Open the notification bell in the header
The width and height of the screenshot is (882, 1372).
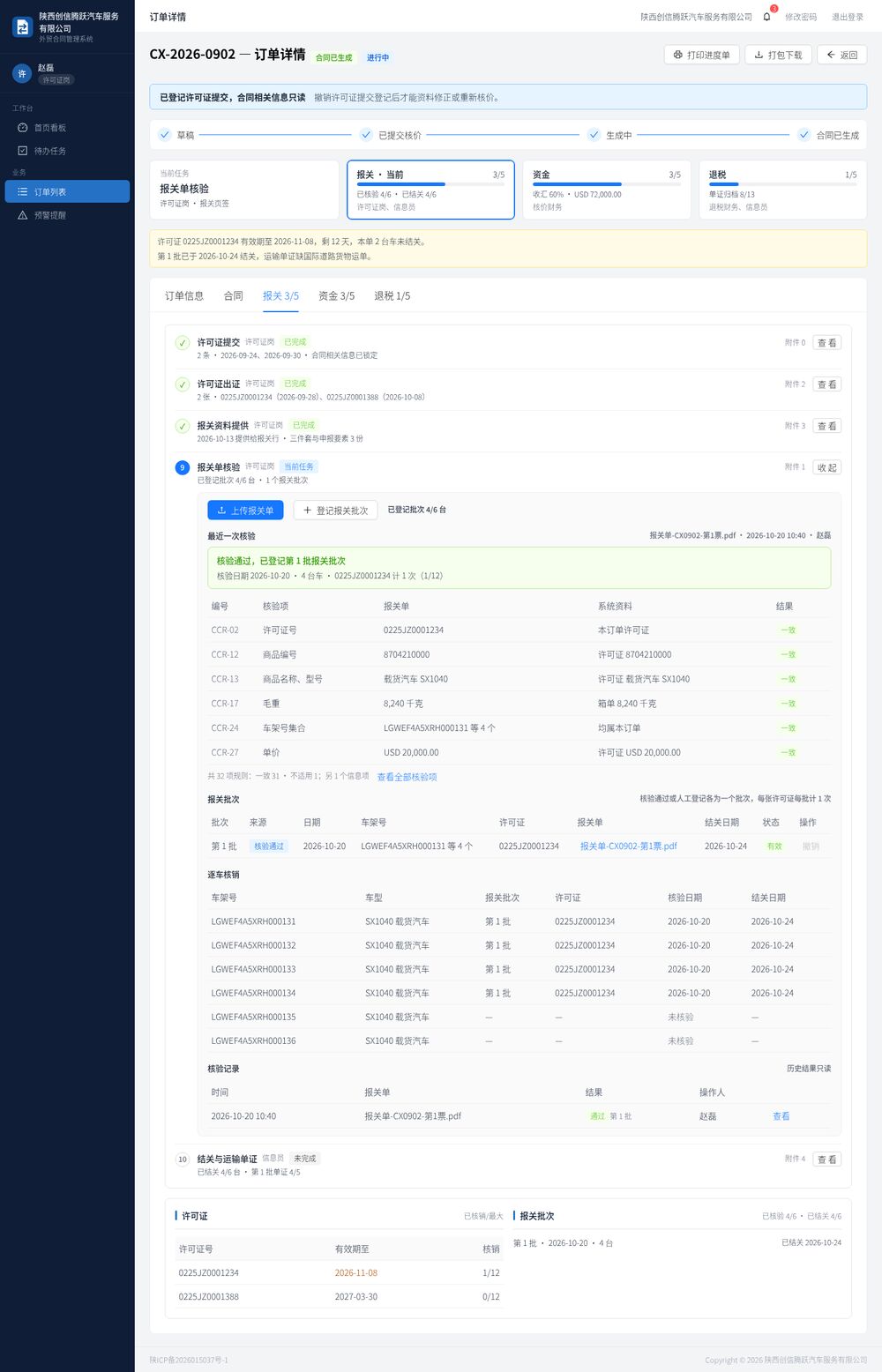tap(766, 17)
